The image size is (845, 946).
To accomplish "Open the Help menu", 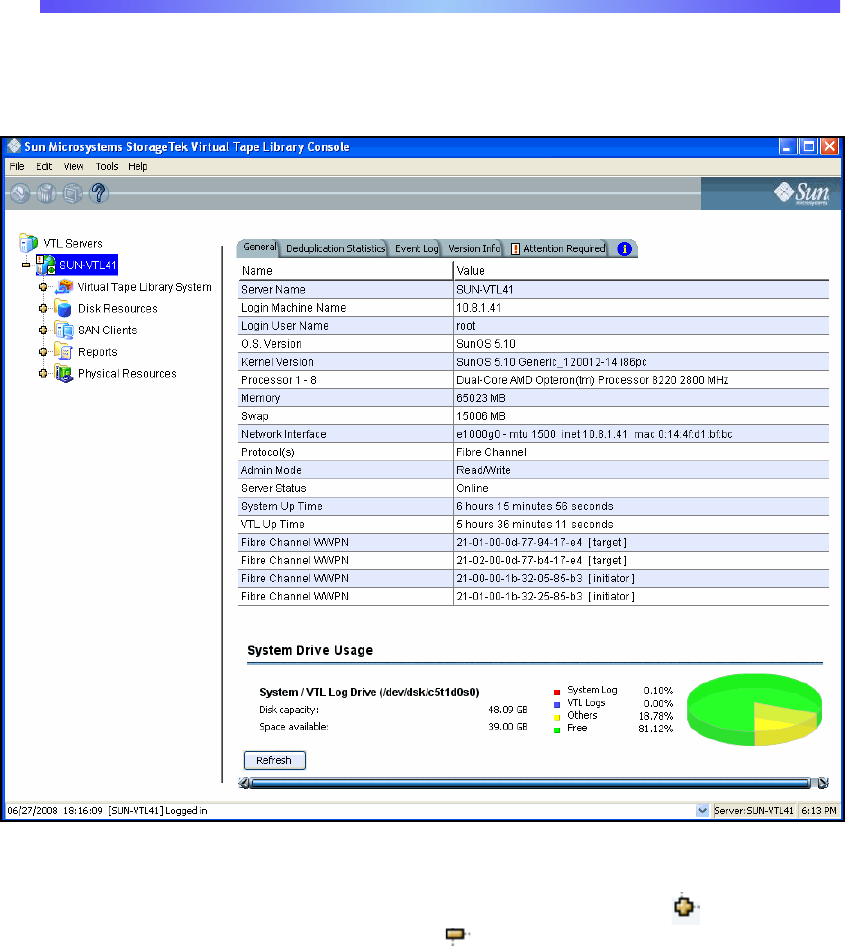I will click(138, 167).
